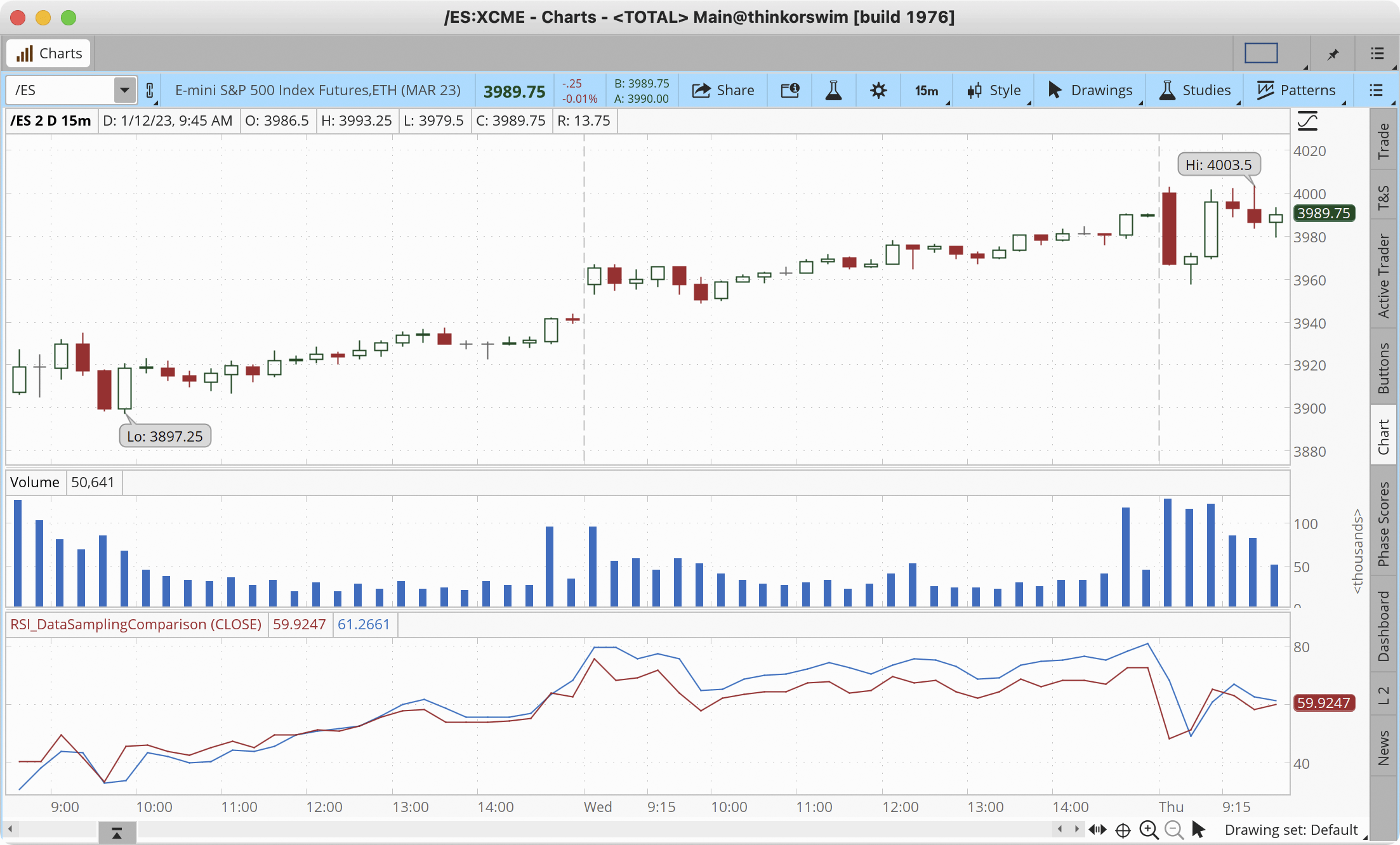Screen dimensions: 1400x845
Task: Click the 3989.75 last price bubble on axis
Action: [1323, 213]
